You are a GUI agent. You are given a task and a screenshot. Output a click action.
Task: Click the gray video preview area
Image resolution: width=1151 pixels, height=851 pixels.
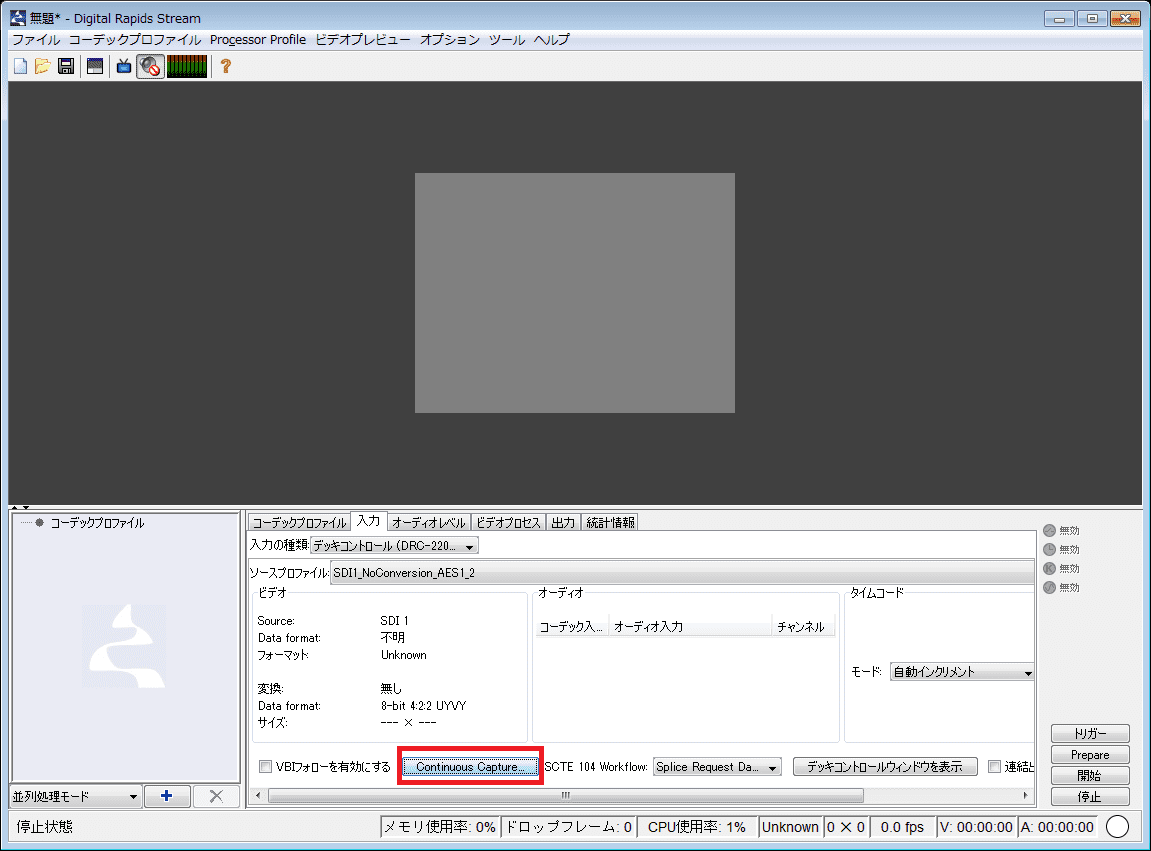tap(575, 293)
